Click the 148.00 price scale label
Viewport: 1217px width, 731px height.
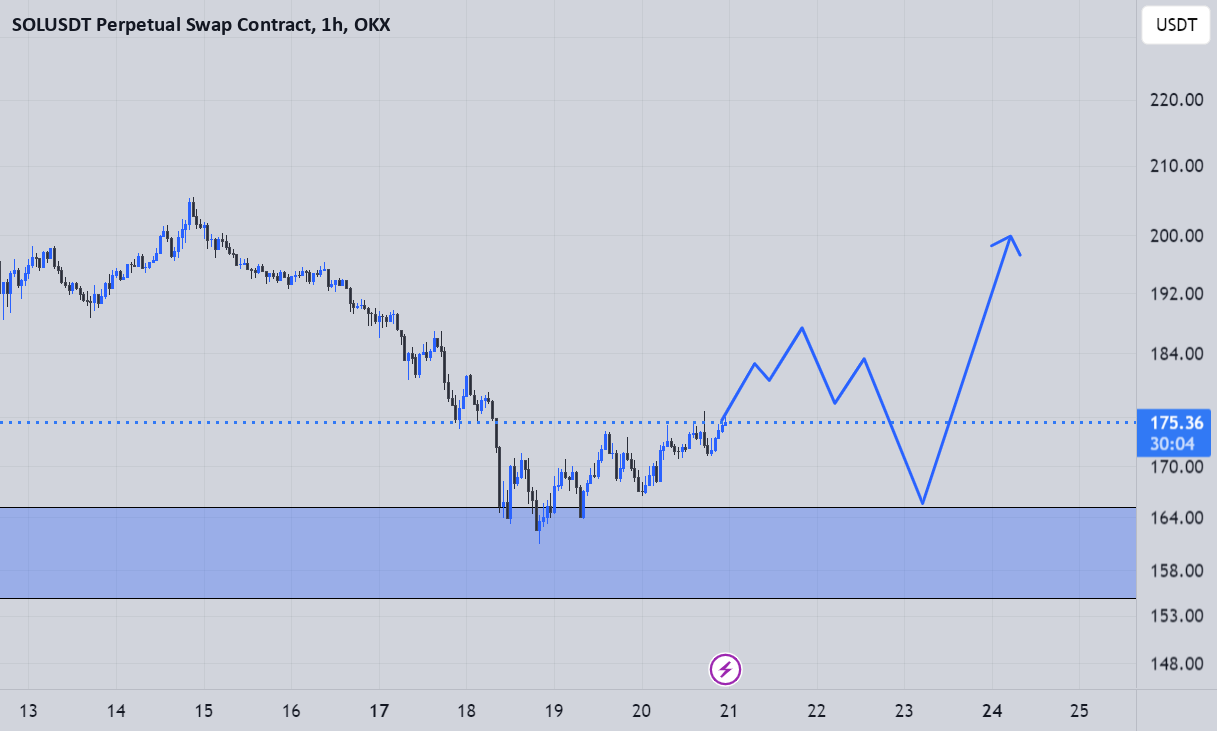1174,663
